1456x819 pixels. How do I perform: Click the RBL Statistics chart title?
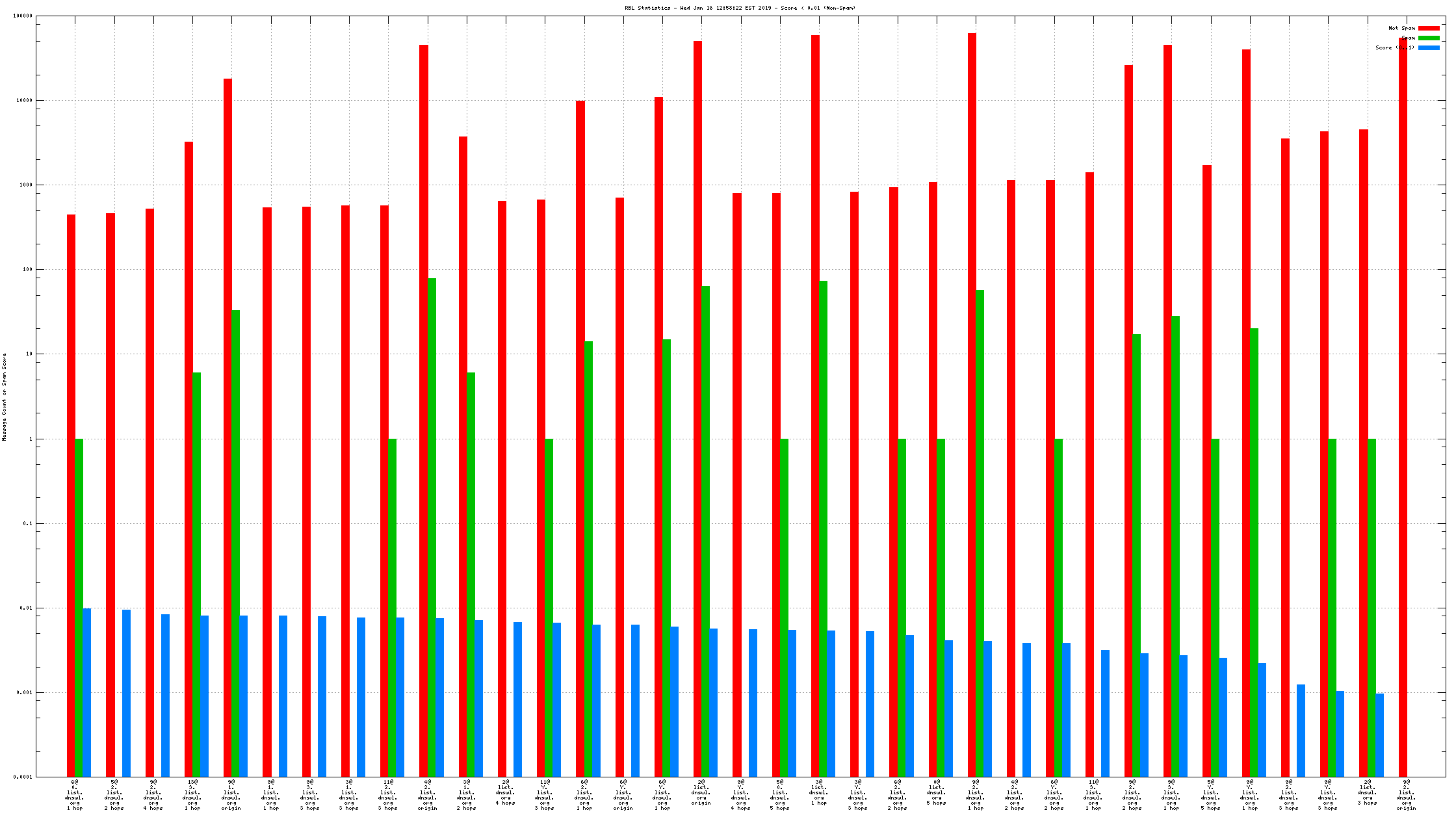pos(740,8)
